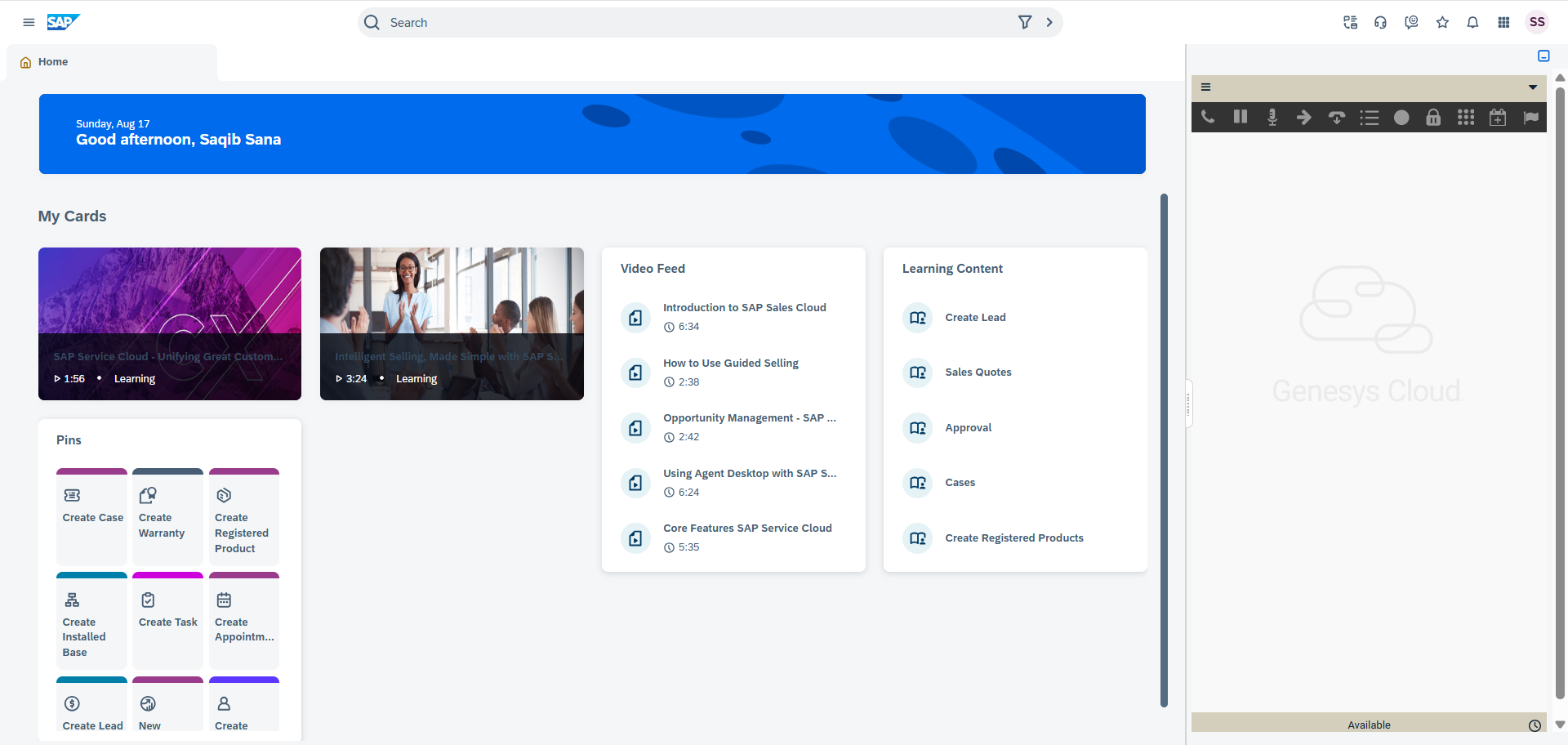Viewport: 1568px width, 745px height.
Task: Click the flag icon in Genesys toolbar
Action: [x=1530, y=118]
